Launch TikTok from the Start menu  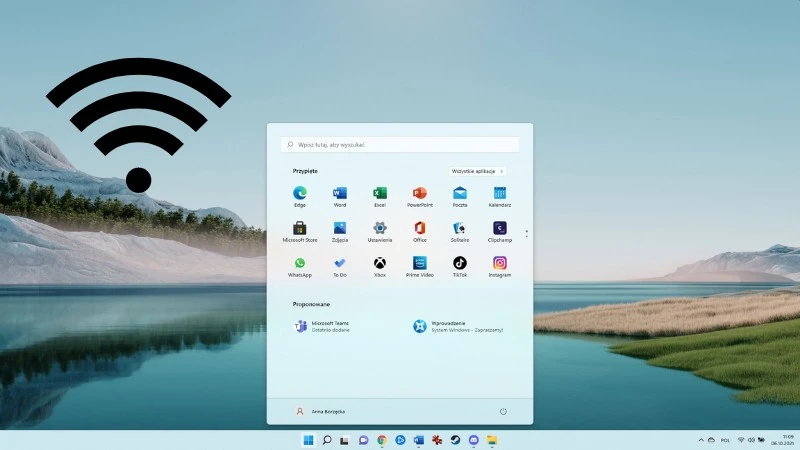click(x=460, y=267)
